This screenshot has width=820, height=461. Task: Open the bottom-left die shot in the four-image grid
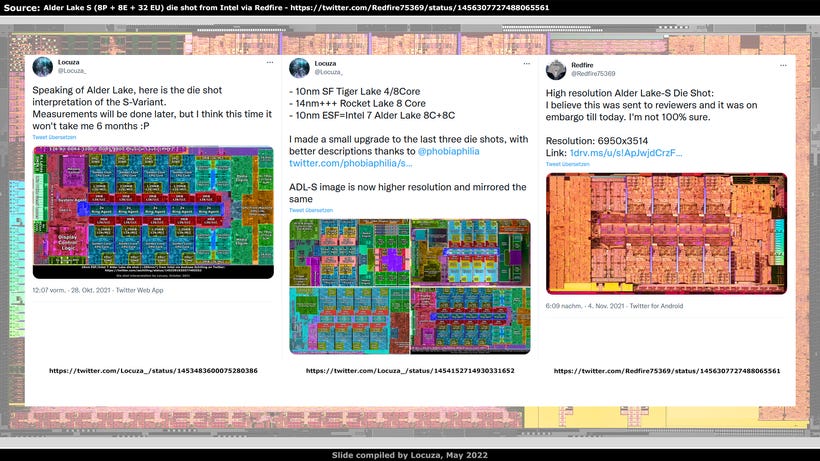pyautogui.click(x=349, y=320)
